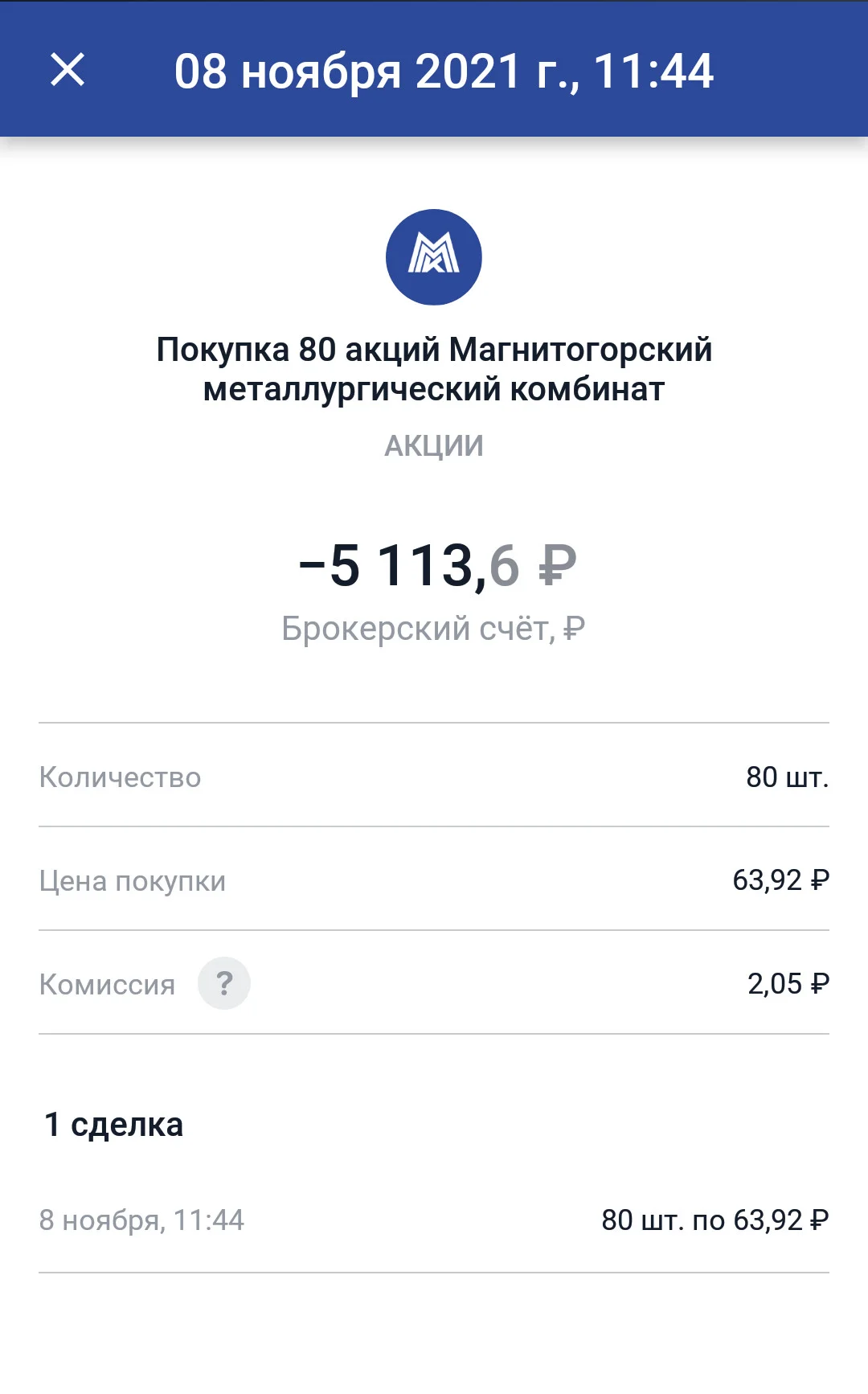The height and width of the screenshot is (1394, 868).
Task: Select the −5 113,6 ₽ amount
Action: coord(437,566)
